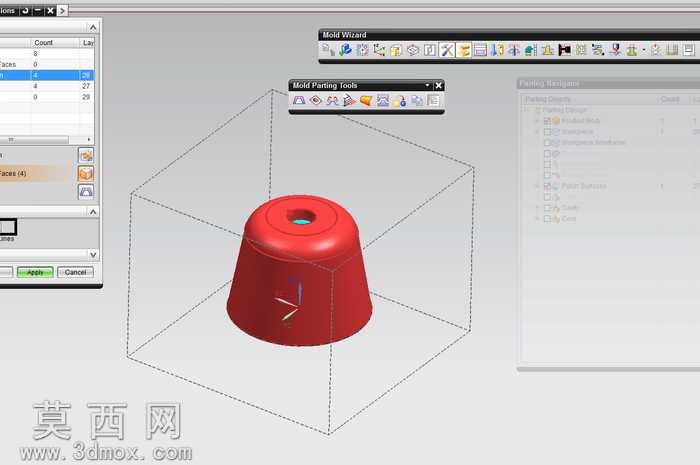Click the arrow button beside dialog close

coord(62,10)
